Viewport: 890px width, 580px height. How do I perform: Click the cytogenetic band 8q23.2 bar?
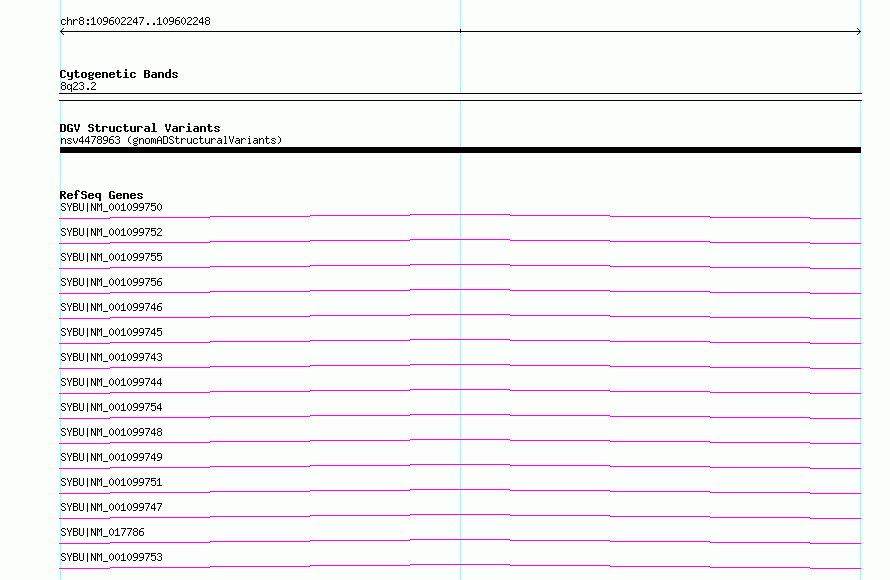click(460, 97)
